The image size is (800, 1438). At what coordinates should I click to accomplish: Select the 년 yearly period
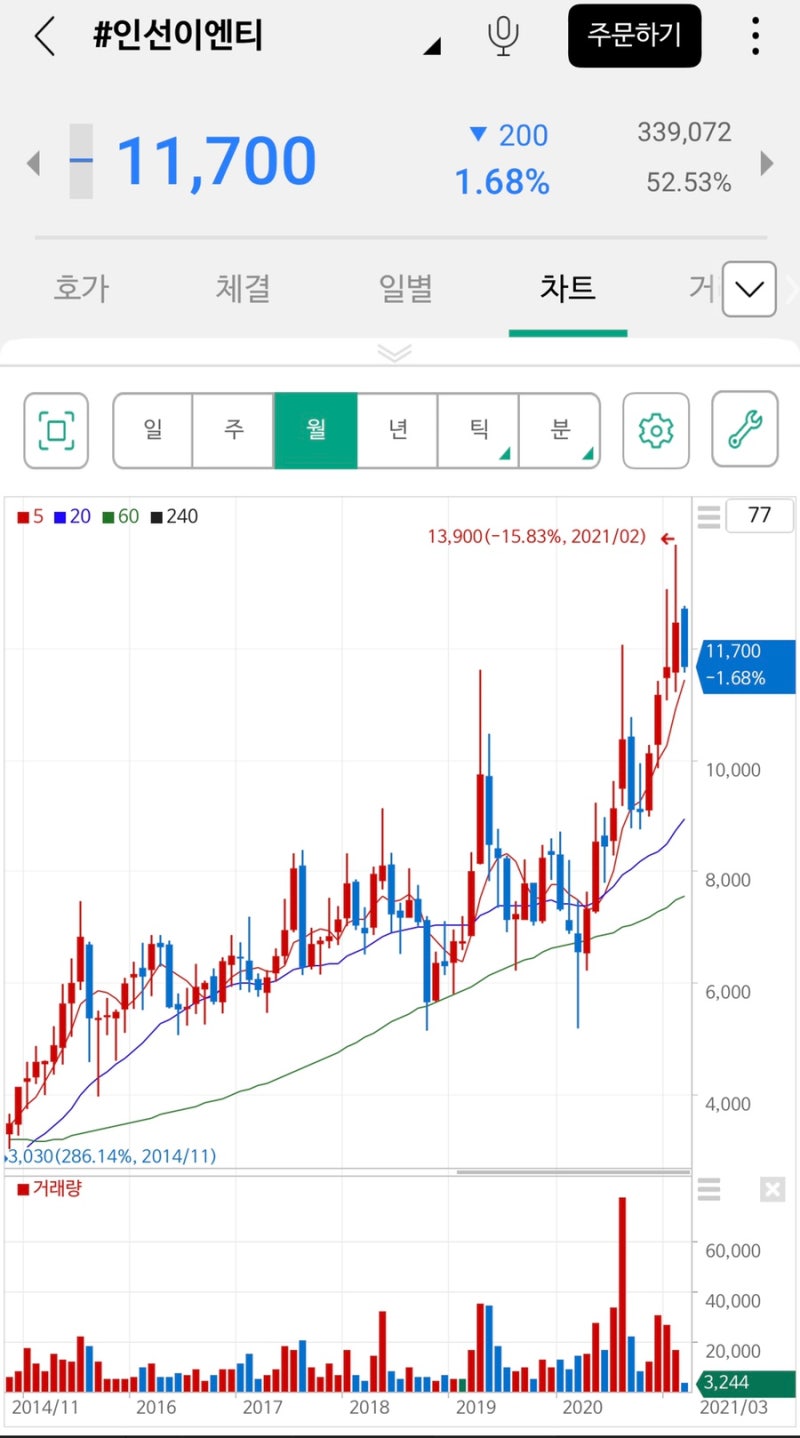pyautogui.click(x=397, y=430)
